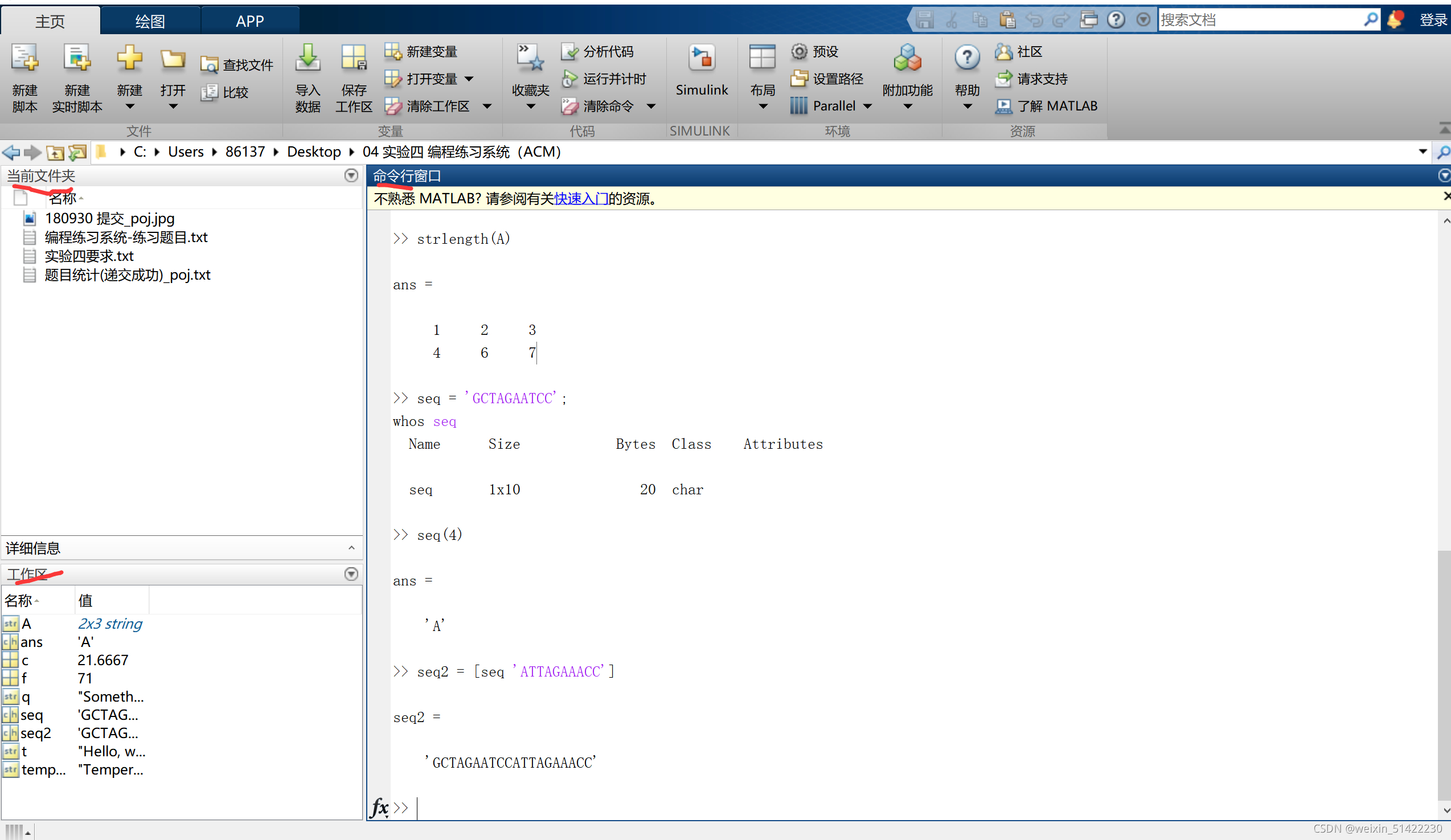This screenshot has width=1451, height=840.
Task: Expand the 新建 dropdown arrow
Action: [x=130, y=106]
